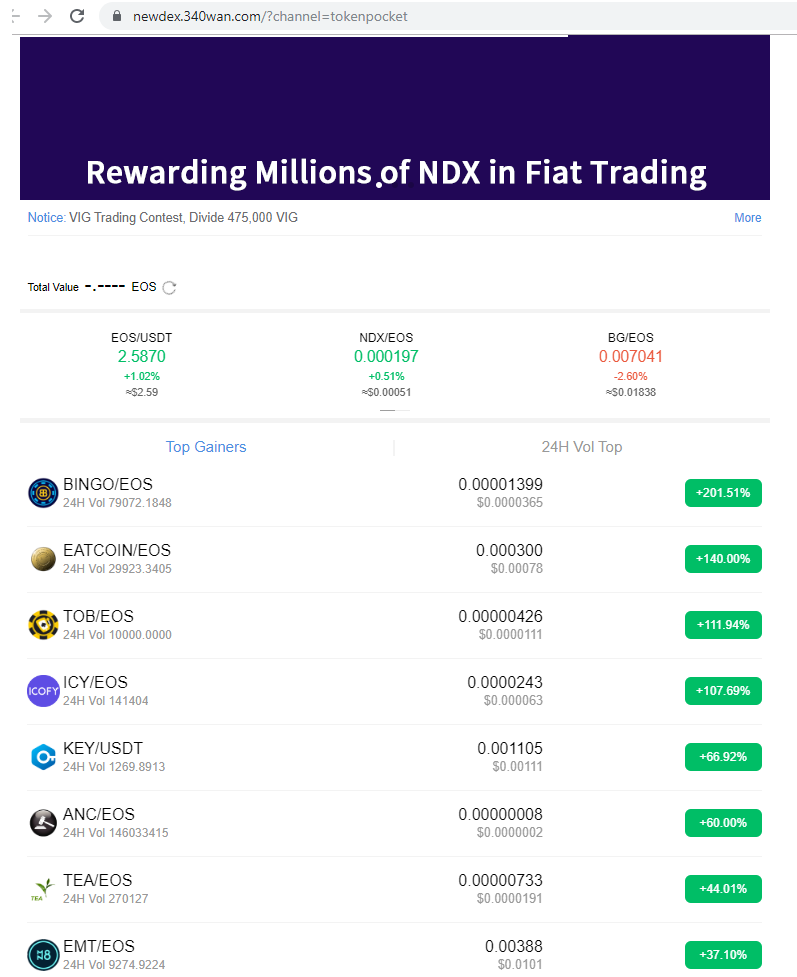Click the KEY token hexagon icon
Screen dimensions: 797x977
tap(44, 757)
